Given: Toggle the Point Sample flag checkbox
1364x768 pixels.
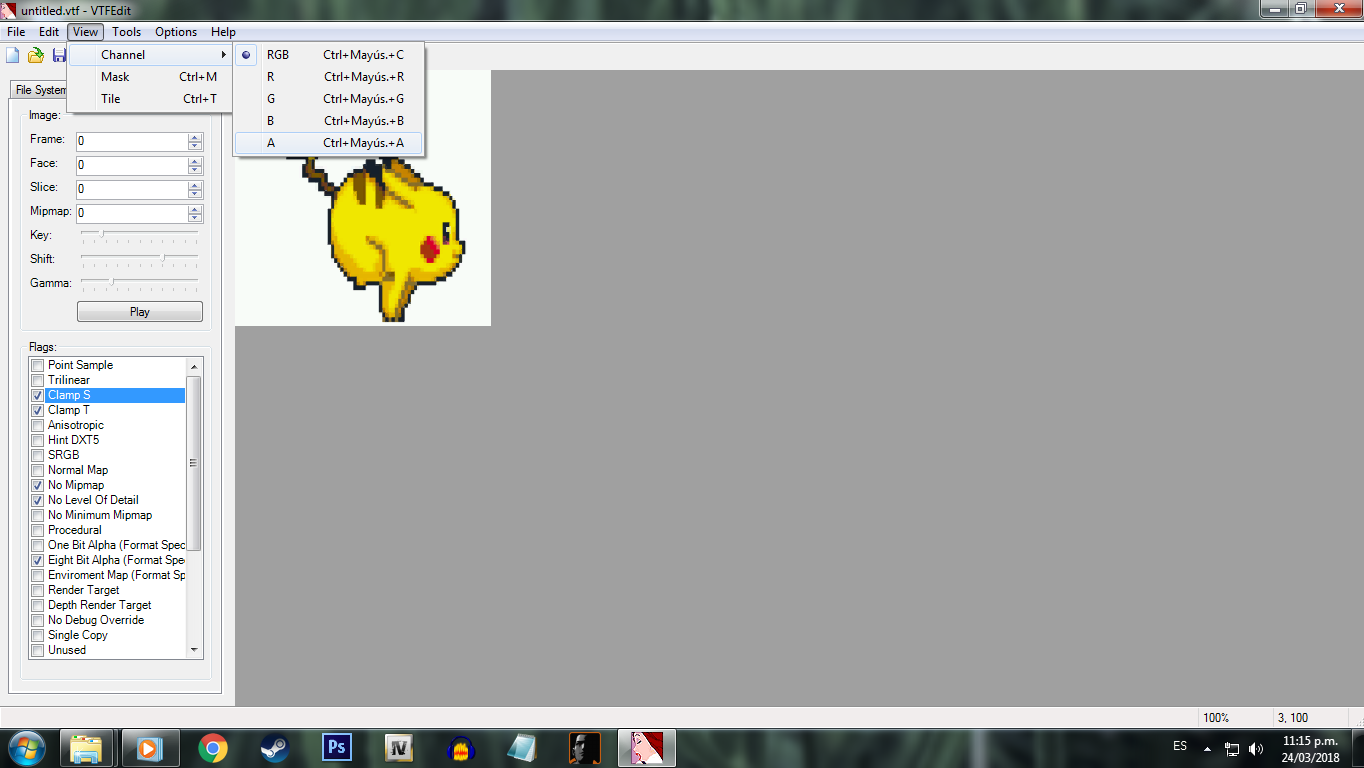Looking at the screenshot, I should point(38,365).
